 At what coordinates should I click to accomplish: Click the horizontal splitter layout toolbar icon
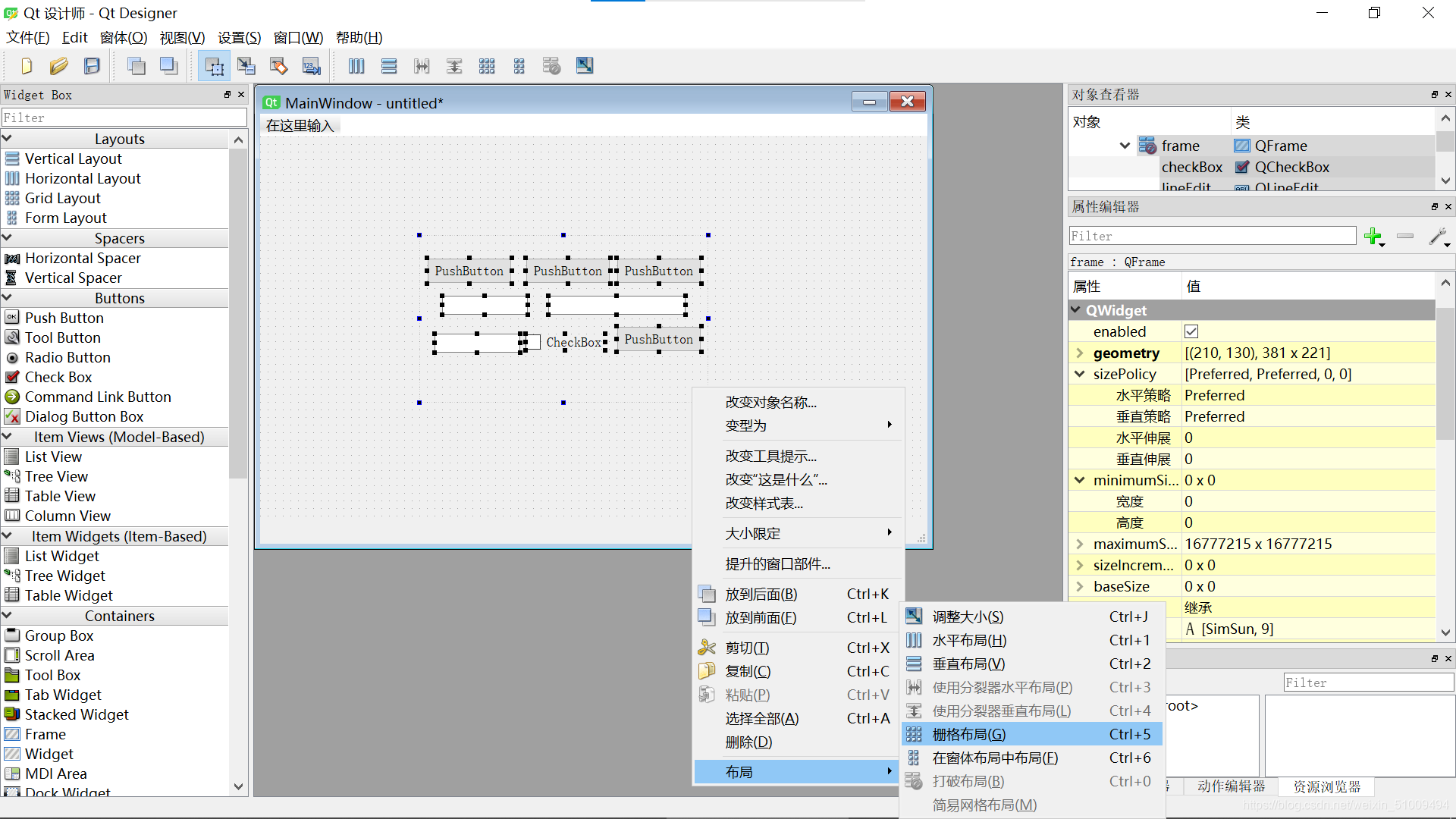pos(422,66)
